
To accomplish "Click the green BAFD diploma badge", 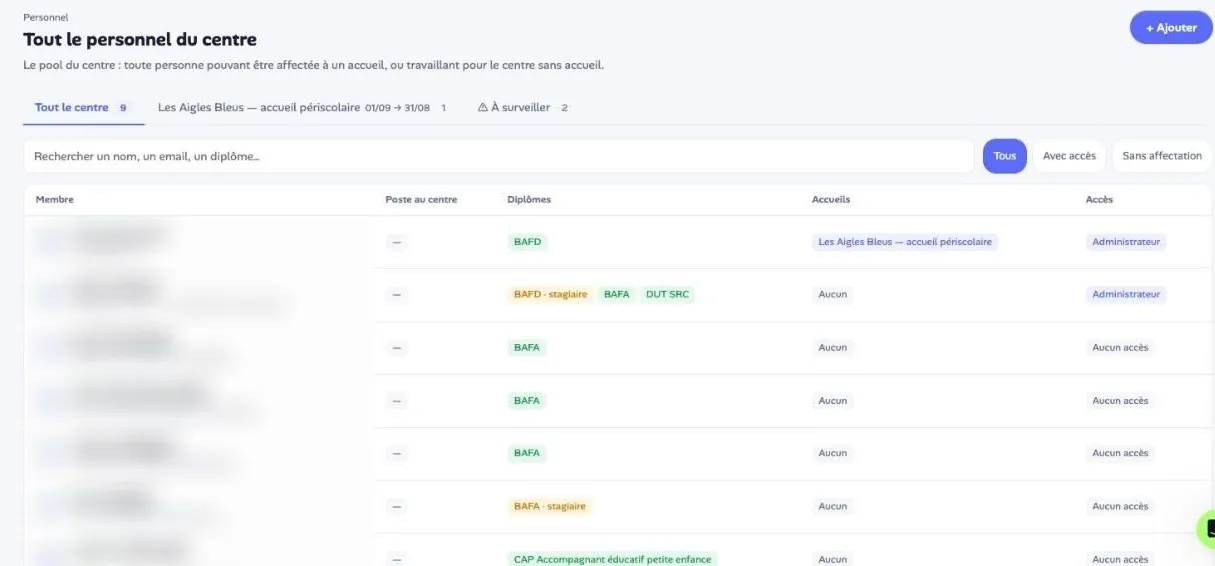I will (x=527, y=242).
